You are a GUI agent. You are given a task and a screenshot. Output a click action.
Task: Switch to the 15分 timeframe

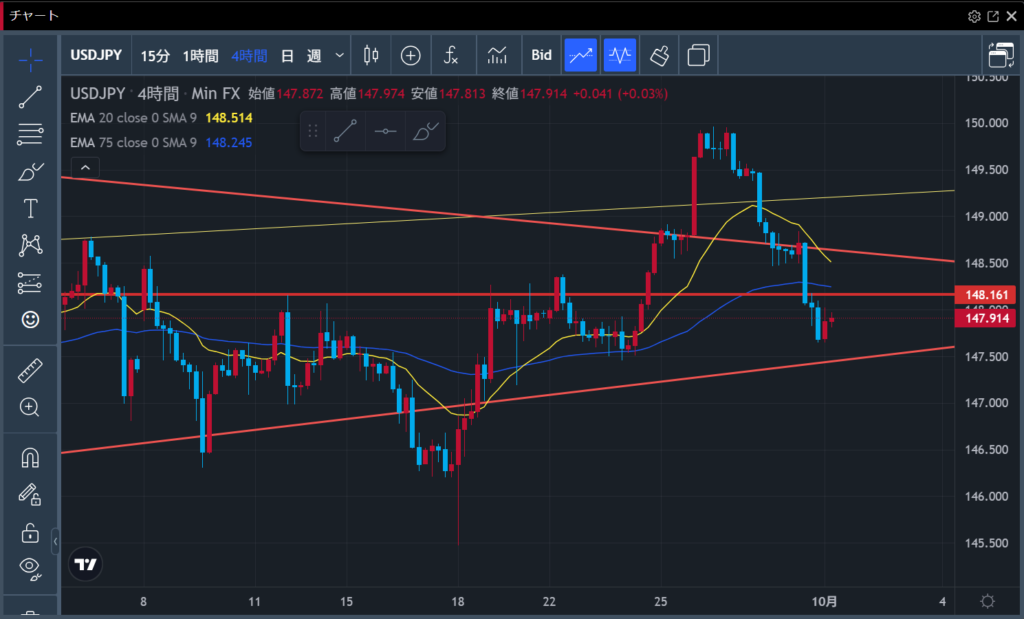point(155,56)
